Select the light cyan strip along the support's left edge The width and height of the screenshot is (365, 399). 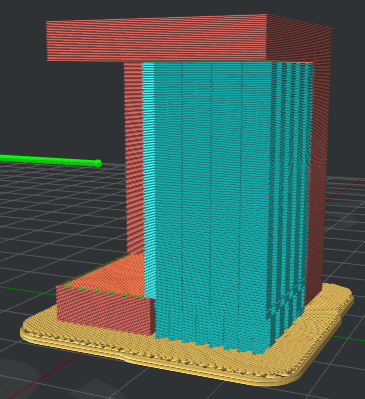point(148,180)
